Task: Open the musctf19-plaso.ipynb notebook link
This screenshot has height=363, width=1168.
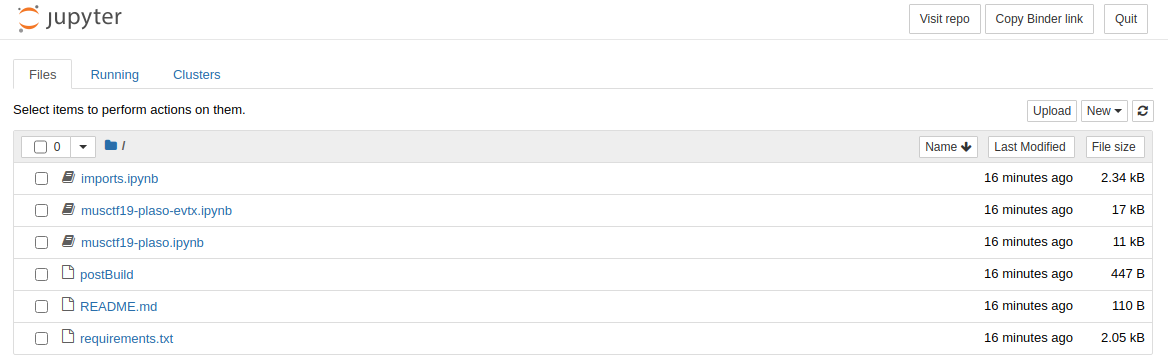Action: coord(142,242)
